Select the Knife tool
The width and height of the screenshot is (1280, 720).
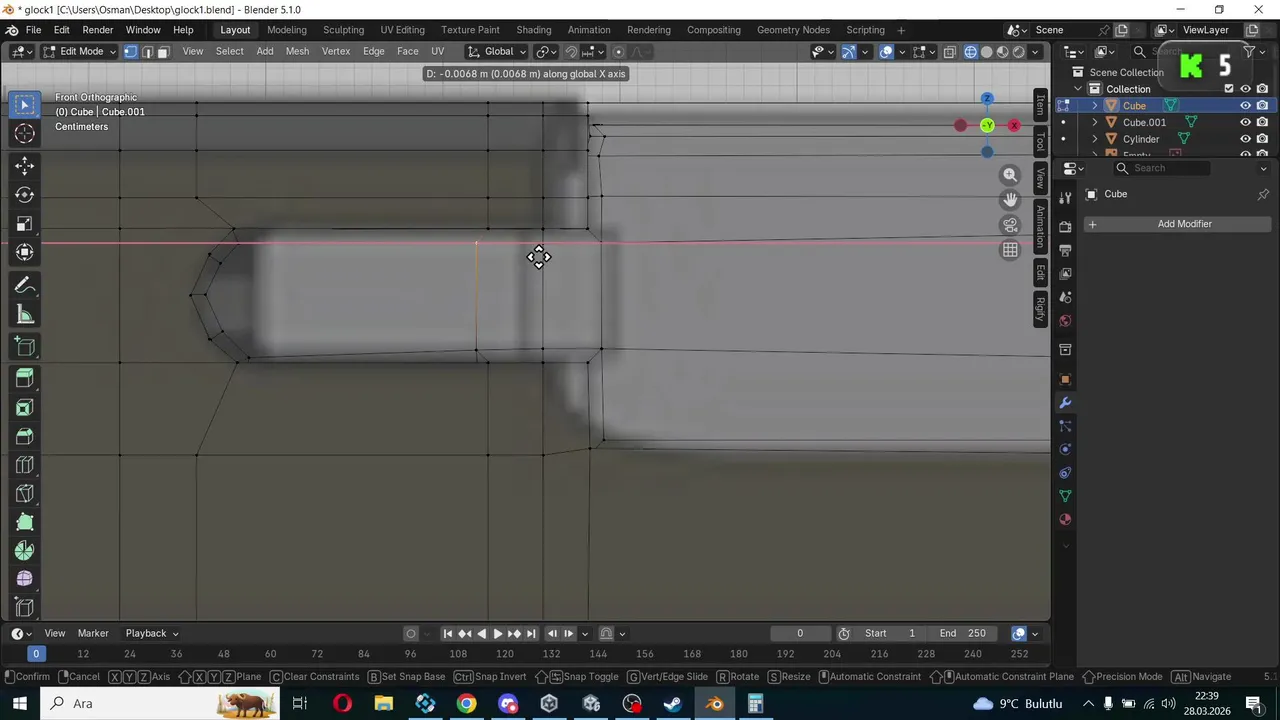point(25,494)
